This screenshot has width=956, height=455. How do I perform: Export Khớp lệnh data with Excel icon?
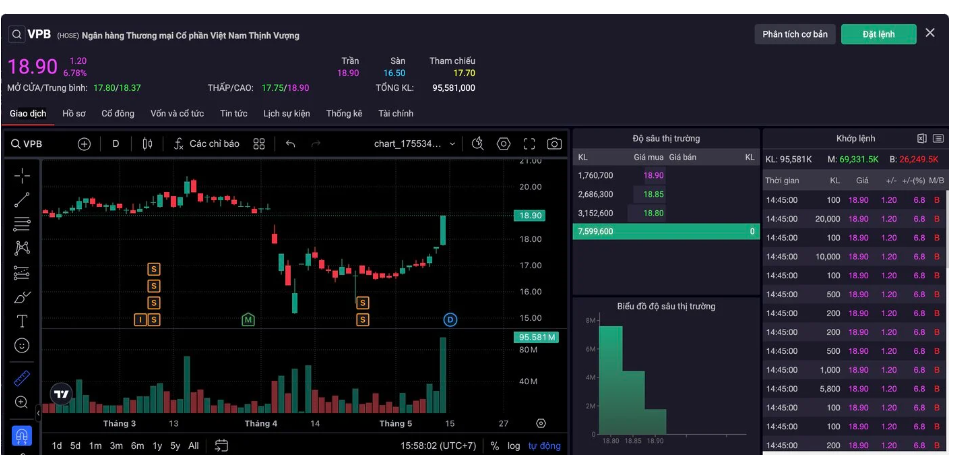tap(922, 138)
